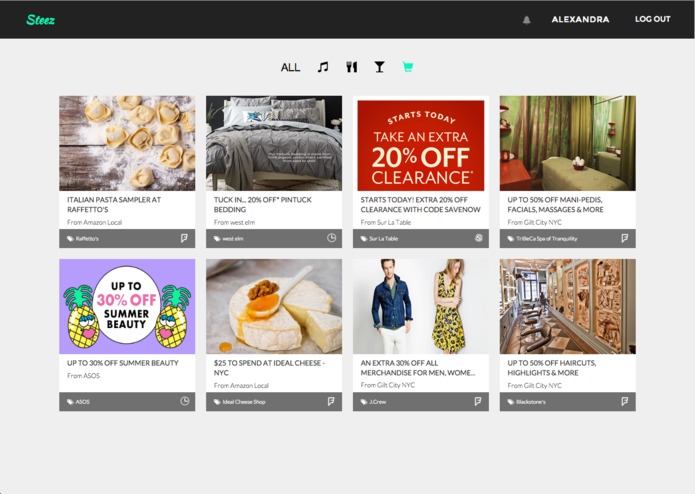Click the Foursquare icon on Raffetto's card
Viewport: 695px width, 494px height.
click(184, 238)
